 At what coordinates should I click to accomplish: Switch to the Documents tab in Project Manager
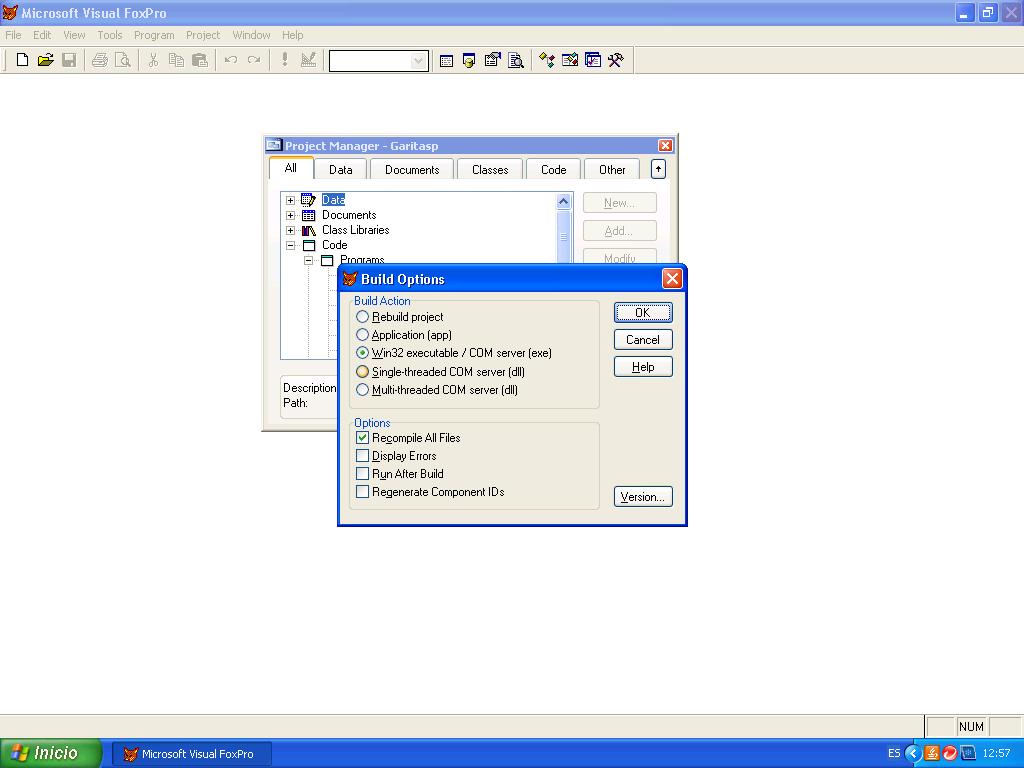412,170
